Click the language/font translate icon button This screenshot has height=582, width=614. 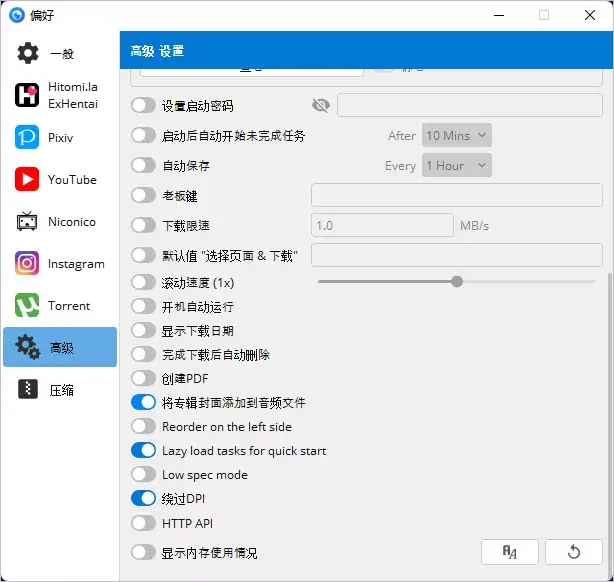pyautogui.click(x=509, y=552)
